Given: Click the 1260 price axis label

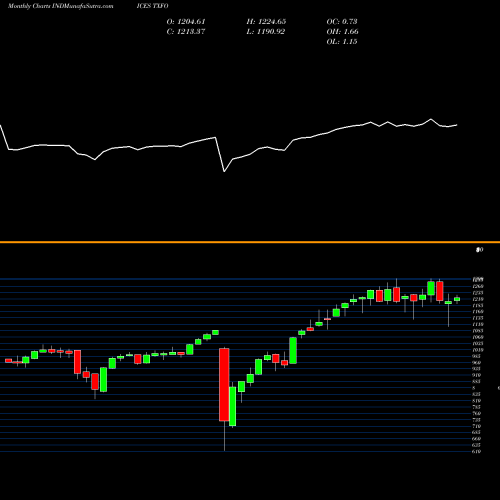Looking at the screenshot, I should click(478, 286).
